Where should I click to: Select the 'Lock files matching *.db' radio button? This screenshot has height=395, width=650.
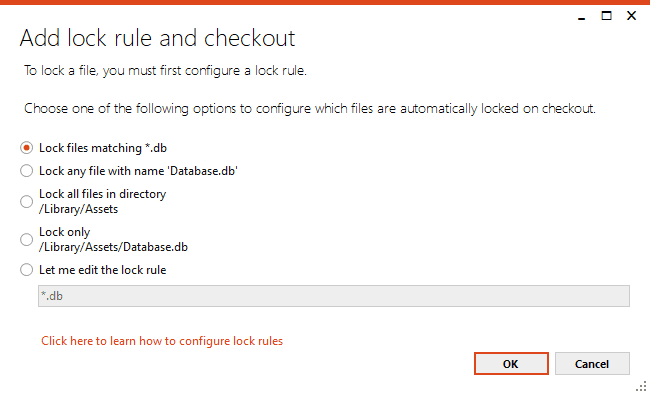27,148
